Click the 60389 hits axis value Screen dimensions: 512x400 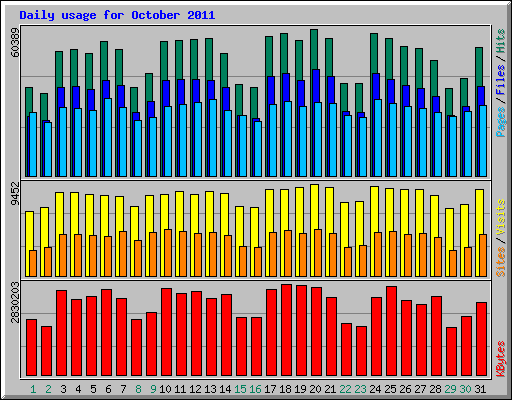(x=15, y=42)
